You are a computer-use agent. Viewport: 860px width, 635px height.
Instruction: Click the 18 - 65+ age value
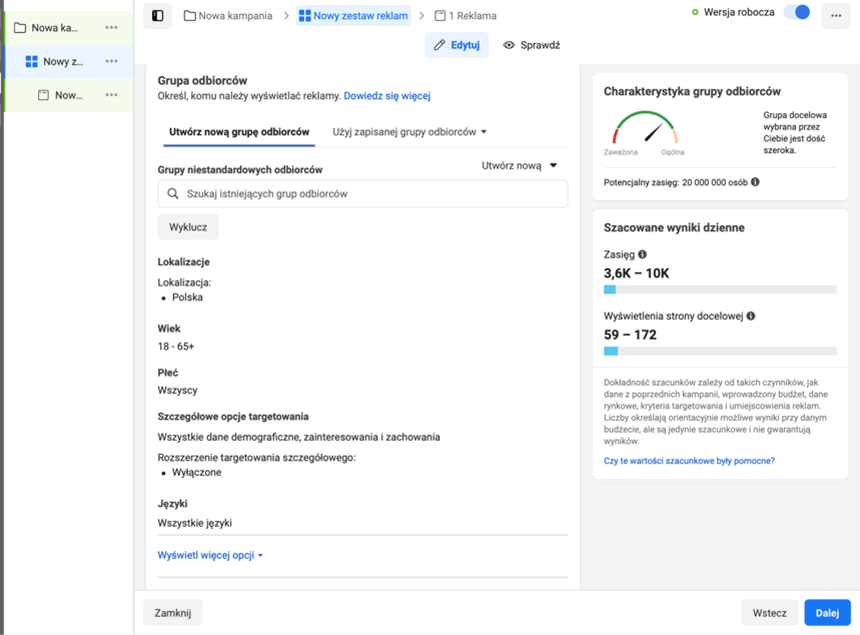(x=176, y=346)
